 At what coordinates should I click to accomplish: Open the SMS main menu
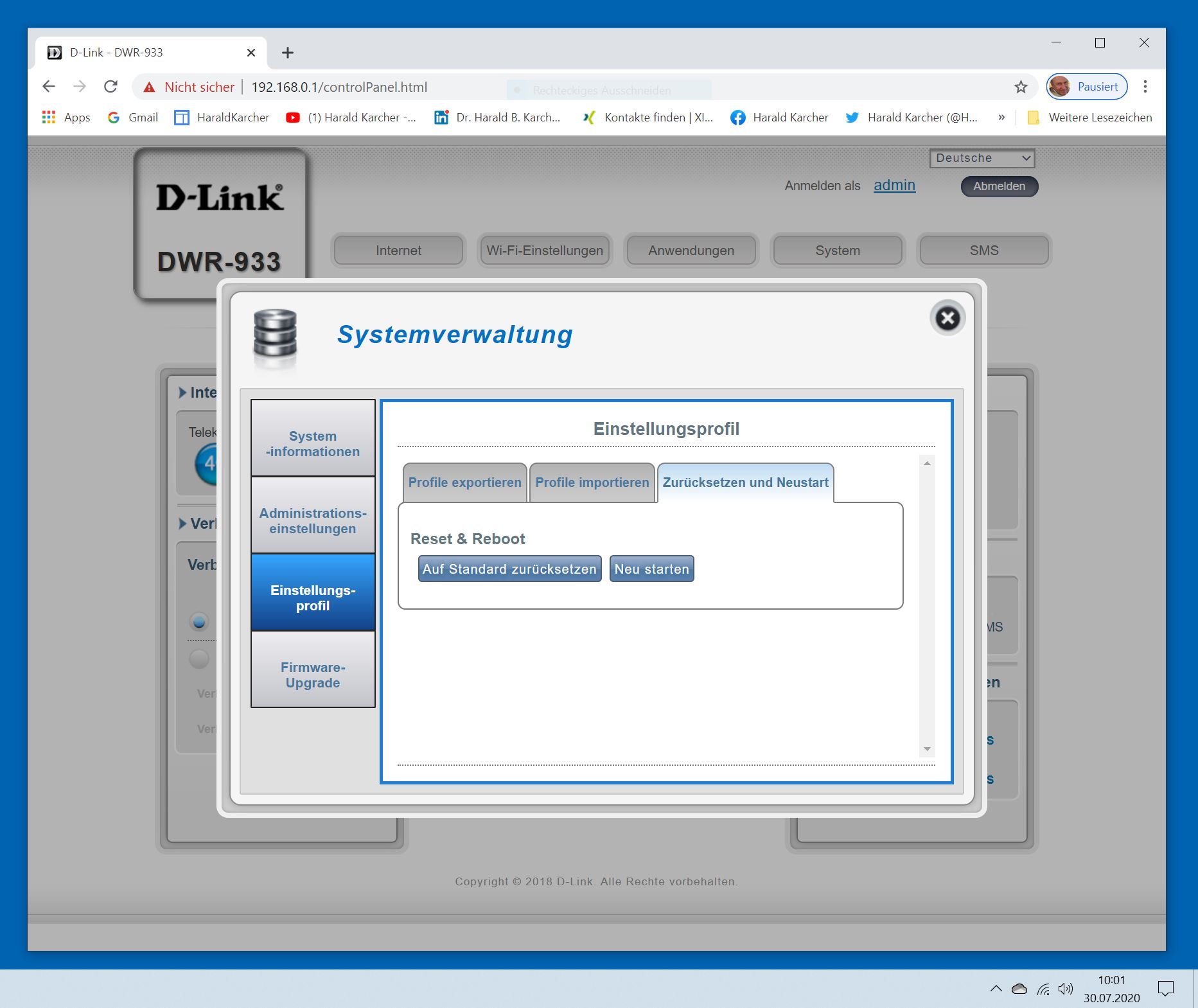984,251
